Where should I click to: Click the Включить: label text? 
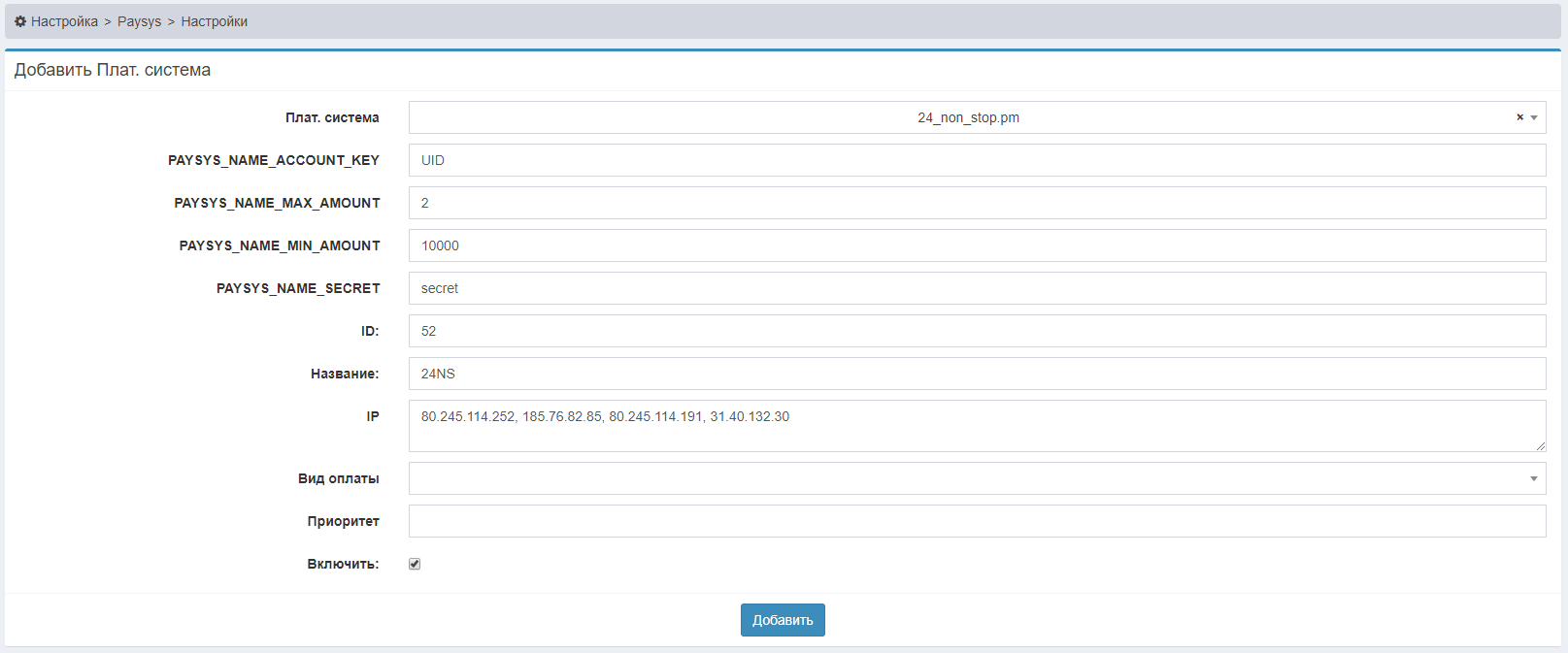[343, 564]
